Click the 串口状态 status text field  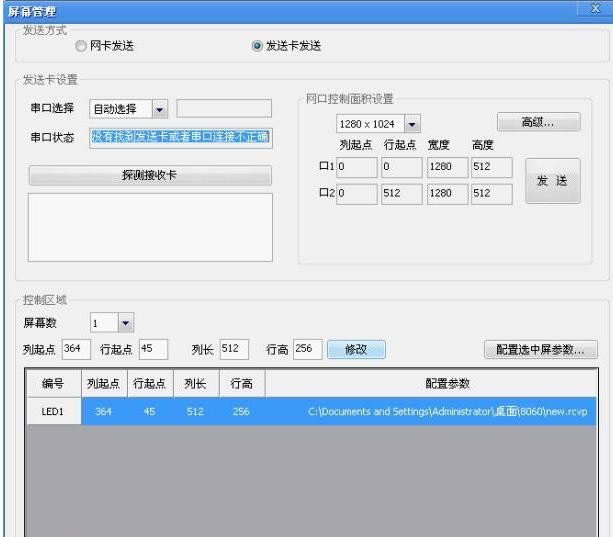click(x=181, y=138)
